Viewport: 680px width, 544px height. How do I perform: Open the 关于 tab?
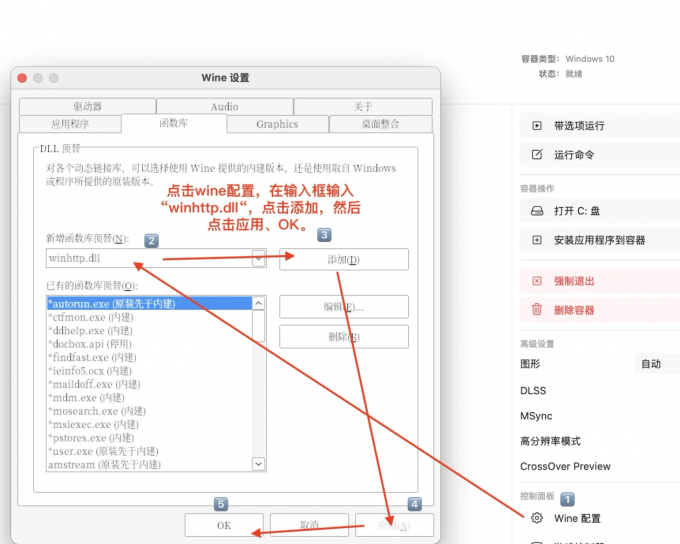pos(363,106)
